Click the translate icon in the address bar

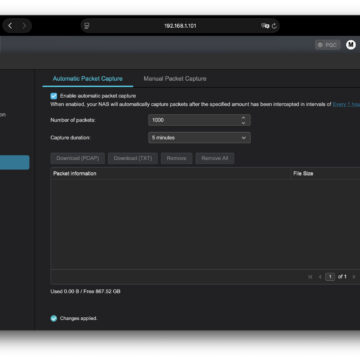click(265, 26)
